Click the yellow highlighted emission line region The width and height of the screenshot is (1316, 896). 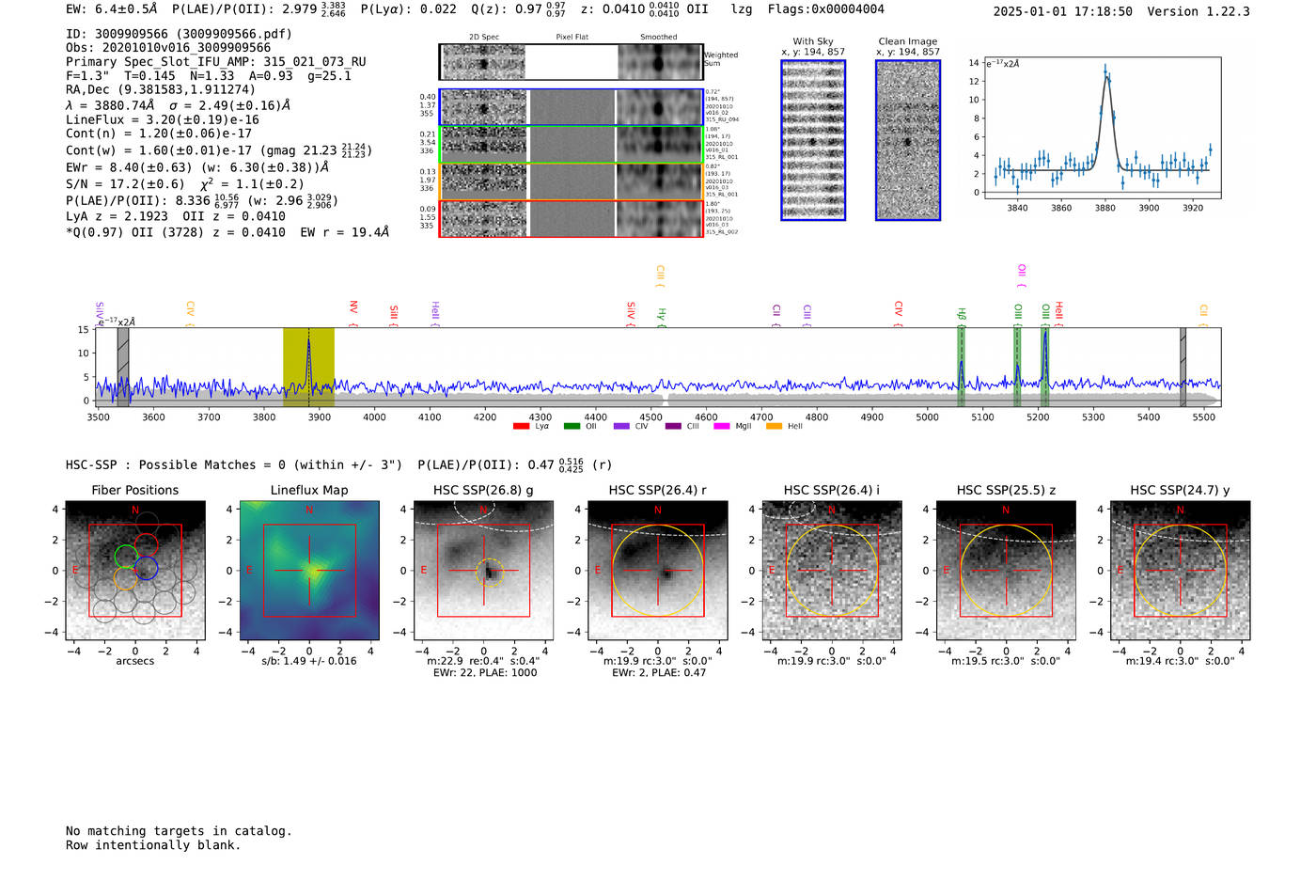pos(308,368)
